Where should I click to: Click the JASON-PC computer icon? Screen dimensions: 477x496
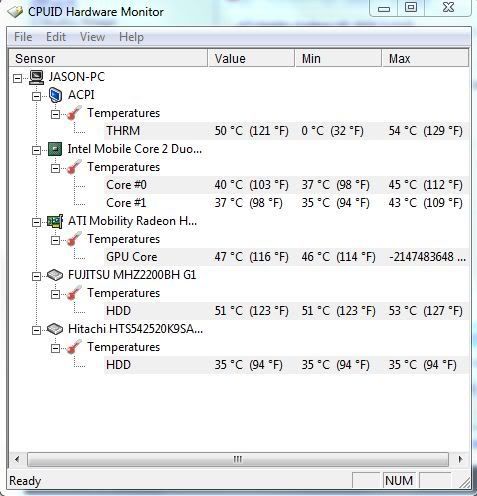[36, 77]
